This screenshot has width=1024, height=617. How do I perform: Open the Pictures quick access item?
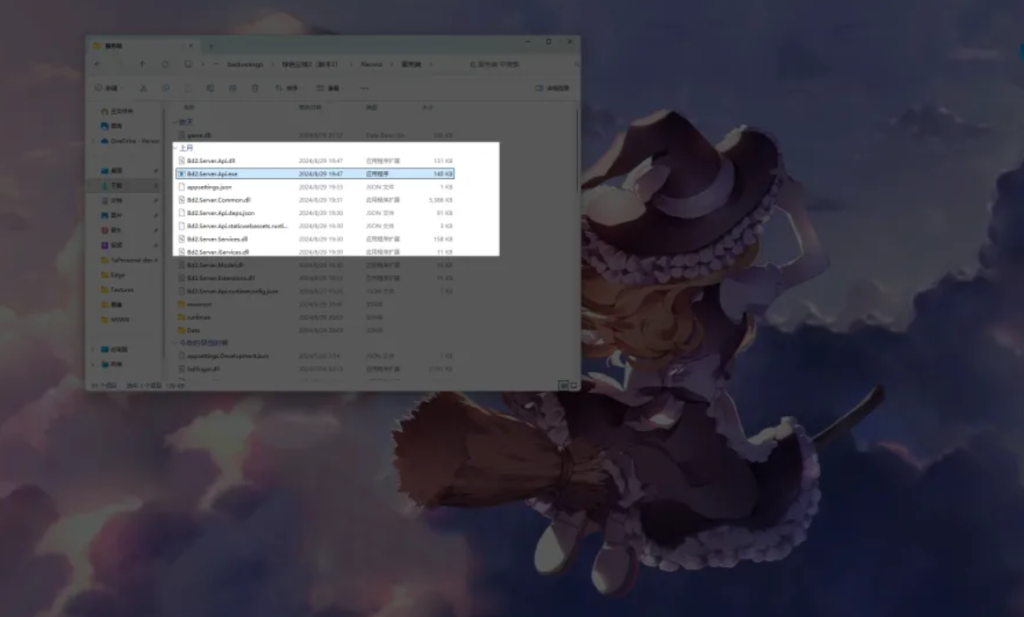pos(112,215)
